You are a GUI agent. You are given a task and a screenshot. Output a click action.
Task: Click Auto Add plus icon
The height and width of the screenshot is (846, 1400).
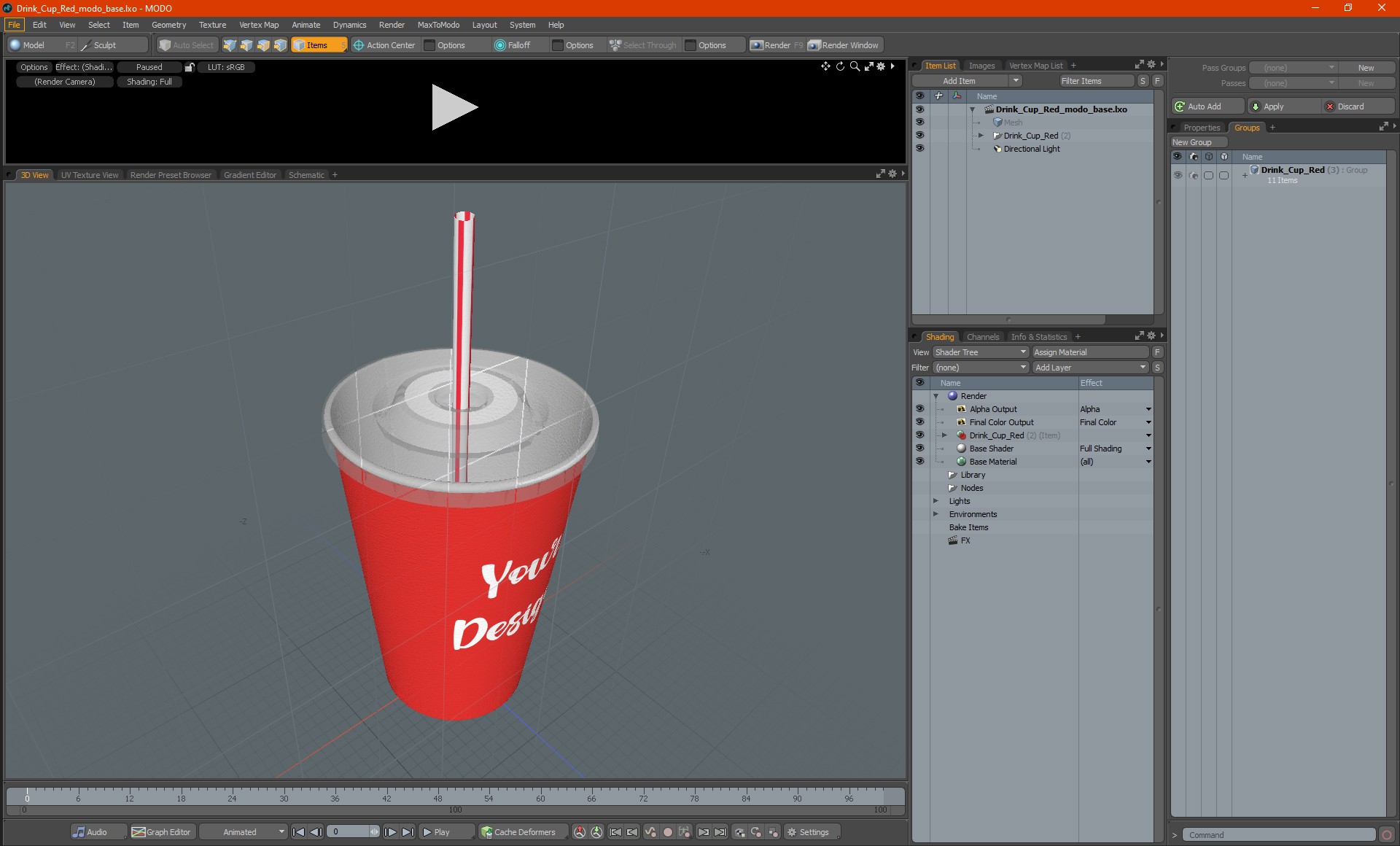[x=1180, y=106]
